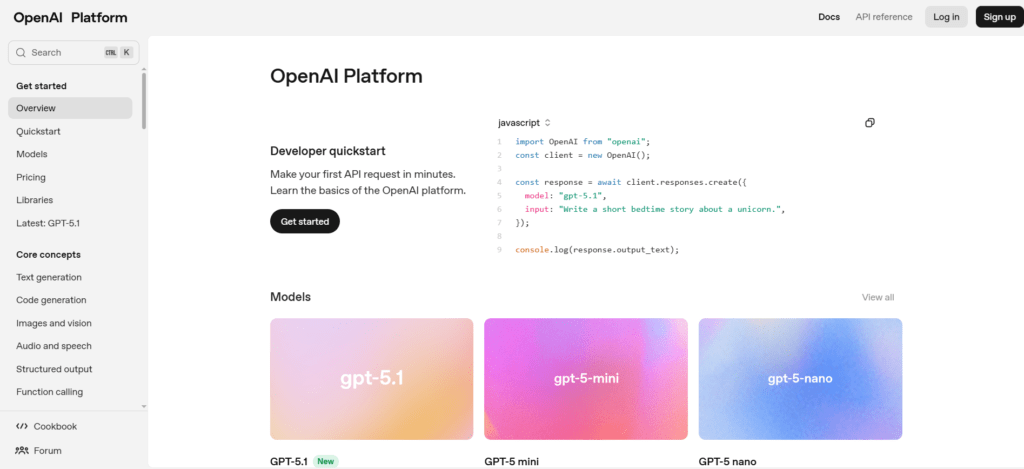This screenshot has width=1024, height=469.
Task: Click the copy code icon
Action: [869, 123]
